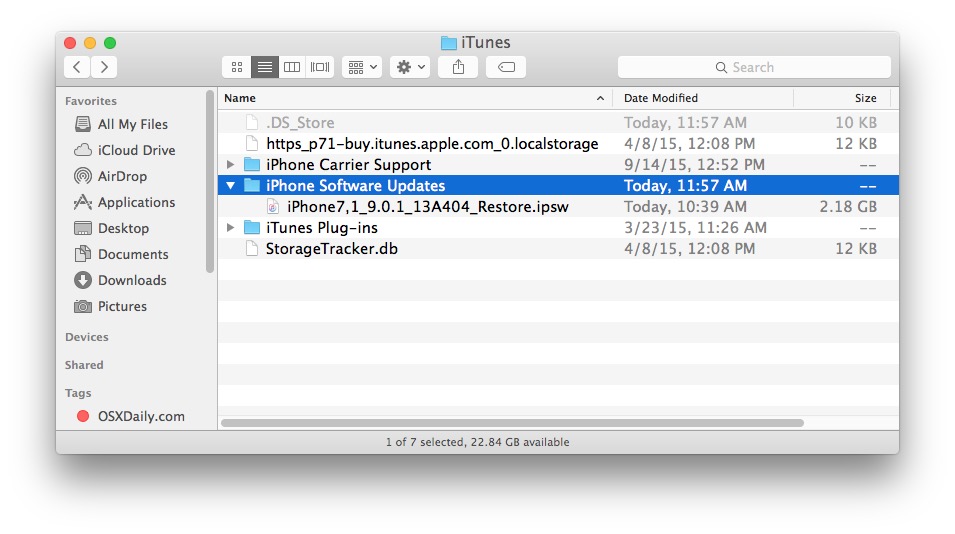
Task: Go back with the left arrow button
Action: (78, 67)
